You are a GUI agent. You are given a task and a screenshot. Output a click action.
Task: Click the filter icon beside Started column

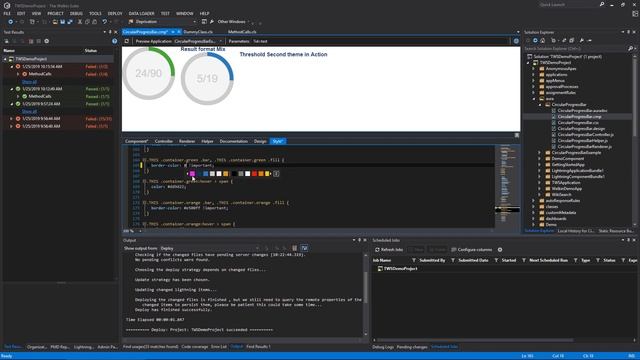524,260
